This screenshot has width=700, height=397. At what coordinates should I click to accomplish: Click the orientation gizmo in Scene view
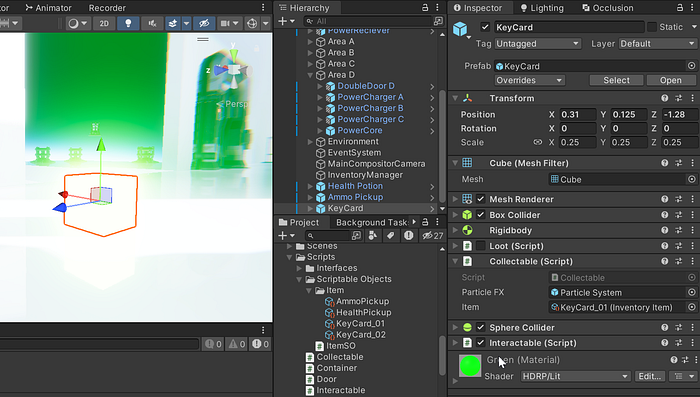tap(233, 69)
